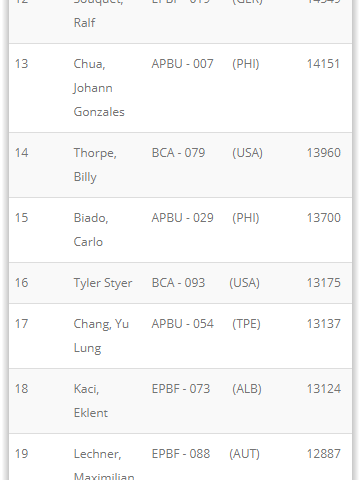Select player name Tyler Styer
Viewport: 360px width, 480px height.
pos(103,283)
